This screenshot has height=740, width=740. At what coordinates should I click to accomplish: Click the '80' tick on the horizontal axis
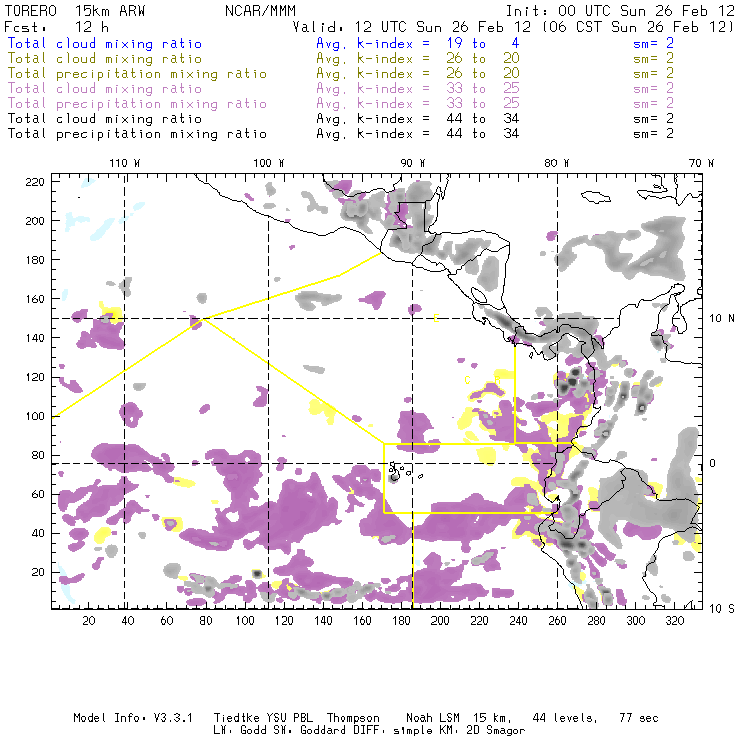(205, 621)
